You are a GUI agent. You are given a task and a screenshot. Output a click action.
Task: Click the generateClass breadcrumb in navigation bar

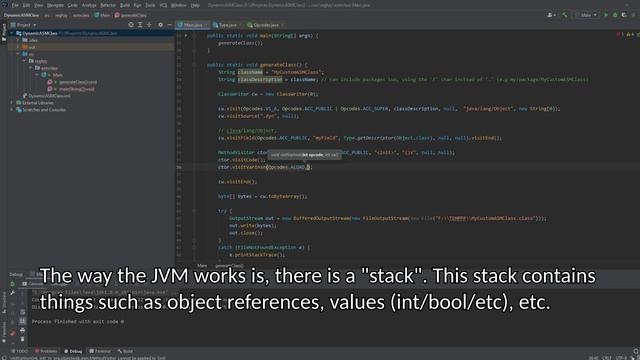(131, 15)
